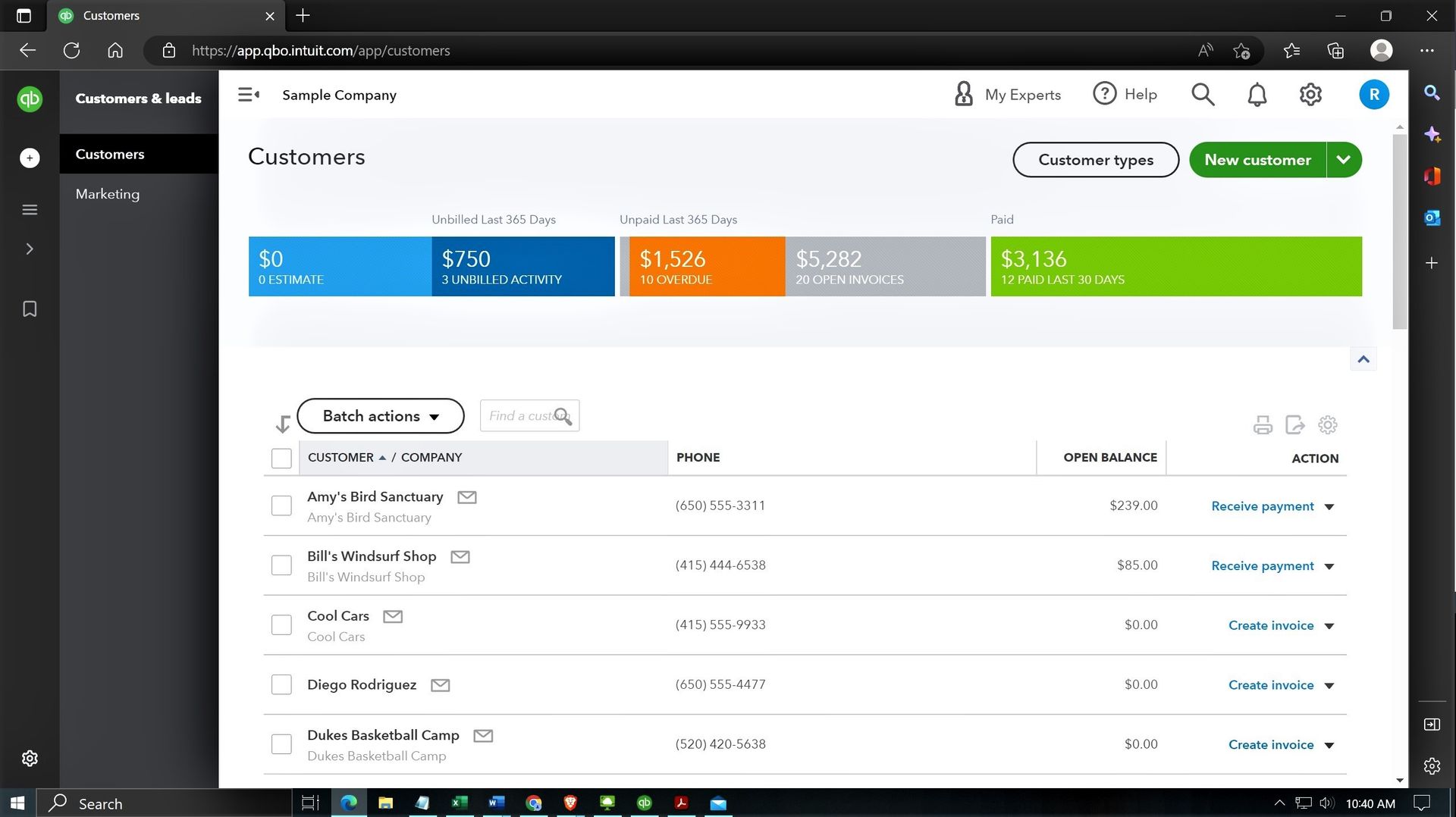Collapse the left navigation panel
Screen dimensions: 1456x817
click(249, 94)
